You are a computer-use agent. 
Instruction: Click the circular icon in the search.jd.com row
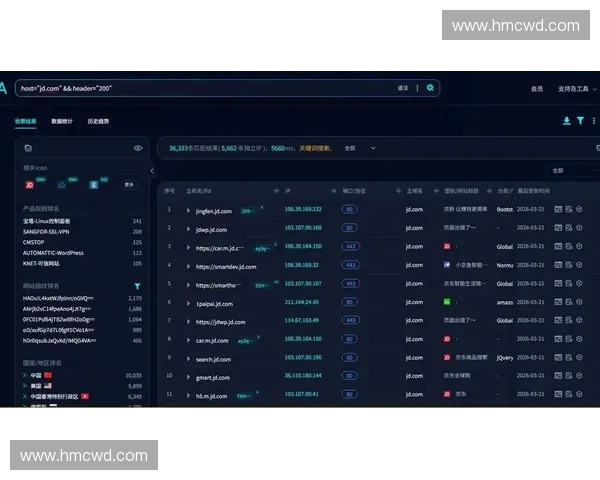[579, 357]
